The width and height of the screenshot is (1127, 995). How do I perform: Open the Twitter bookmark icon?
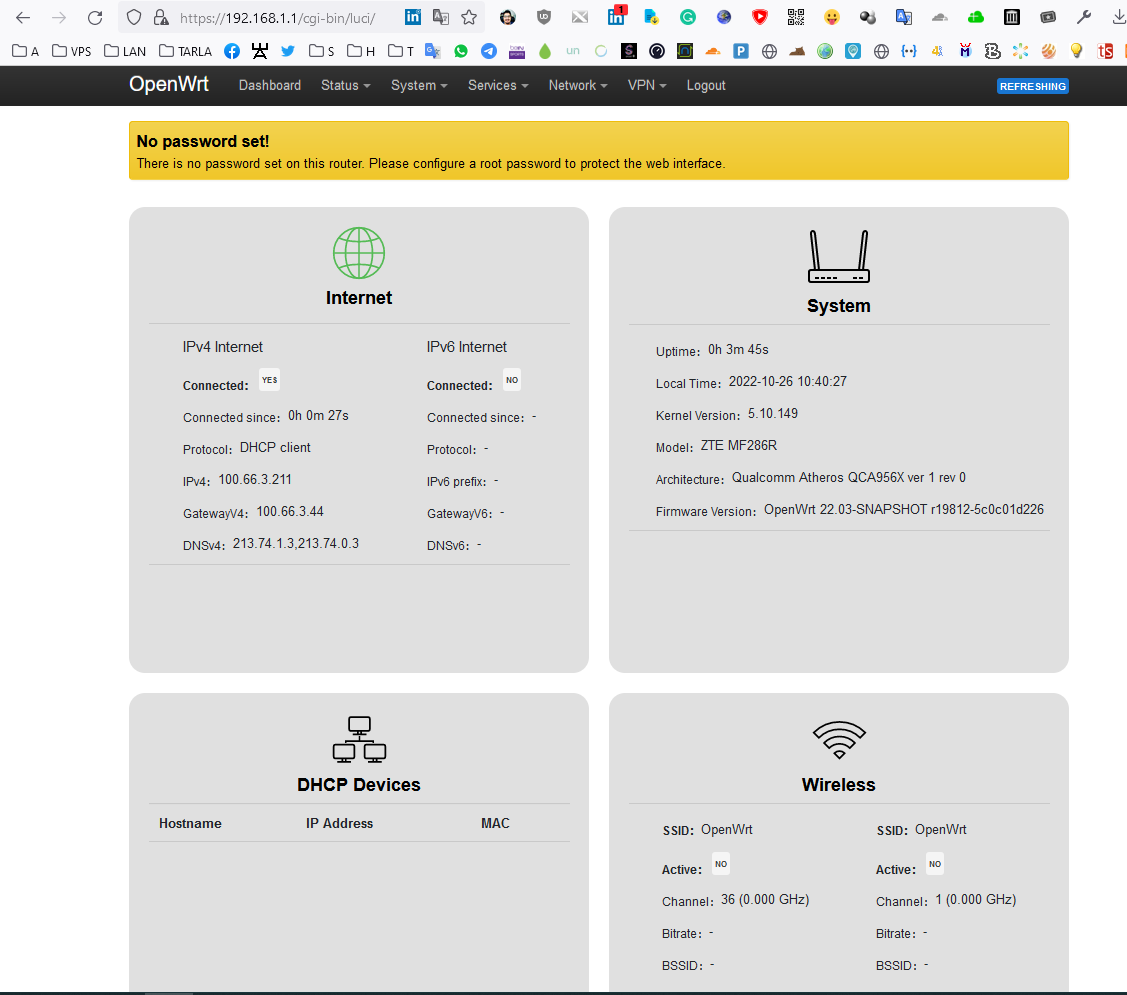point(288,51)
